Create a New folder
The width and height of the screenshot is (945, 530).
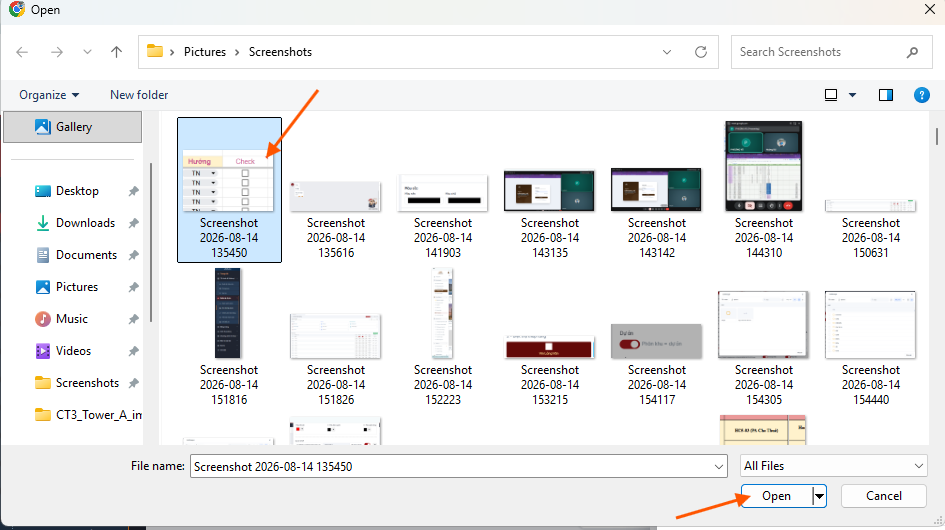coord(139,95)
